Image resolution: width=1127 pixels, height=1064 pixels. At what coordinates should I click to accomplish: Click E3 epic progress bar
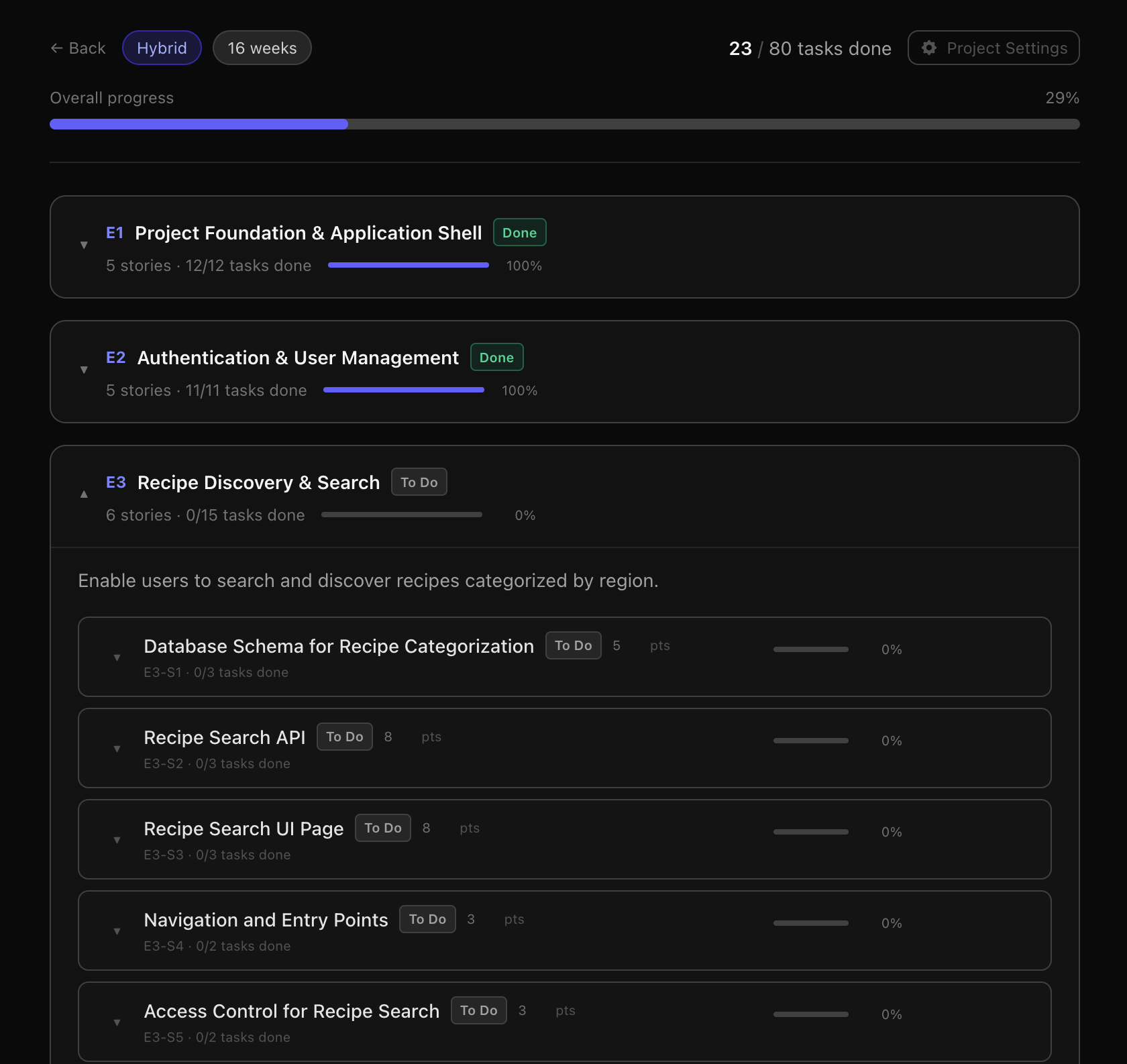pyautogui.click(x=402, y=515)
